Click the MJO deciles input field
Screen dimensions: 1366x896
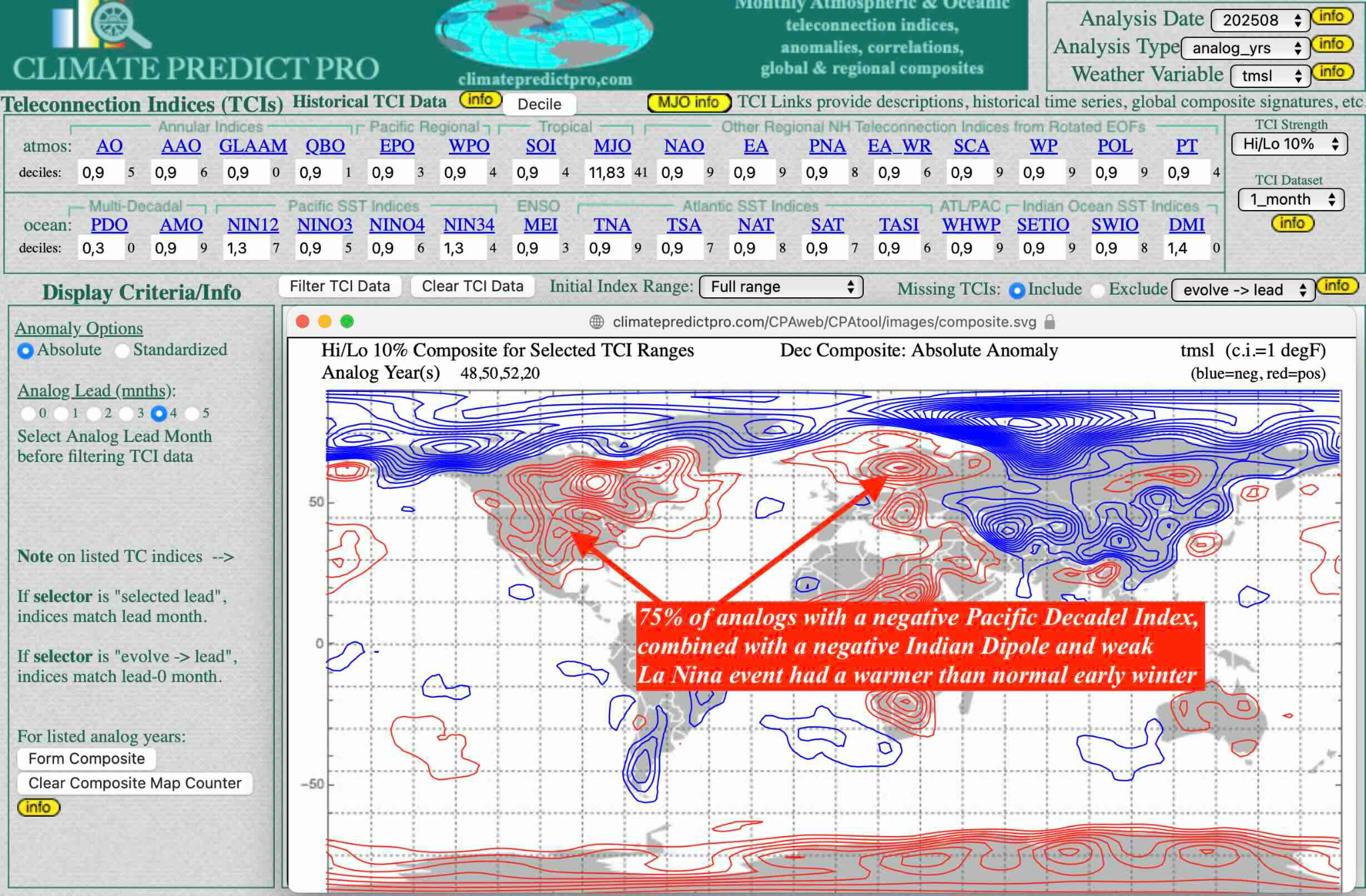(606, 173)
